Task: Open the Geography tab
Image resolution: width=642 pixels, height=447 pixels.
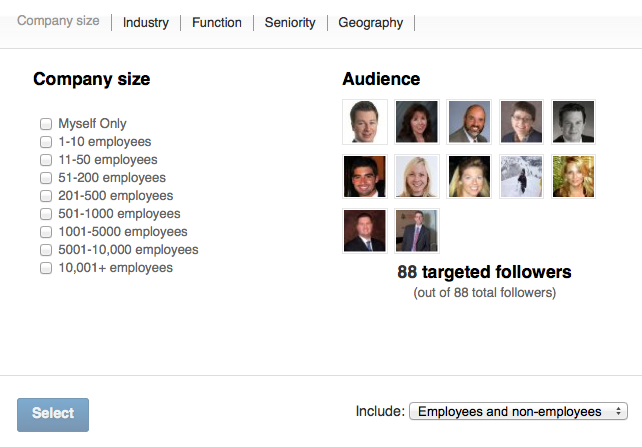Action: coord(370,22)
